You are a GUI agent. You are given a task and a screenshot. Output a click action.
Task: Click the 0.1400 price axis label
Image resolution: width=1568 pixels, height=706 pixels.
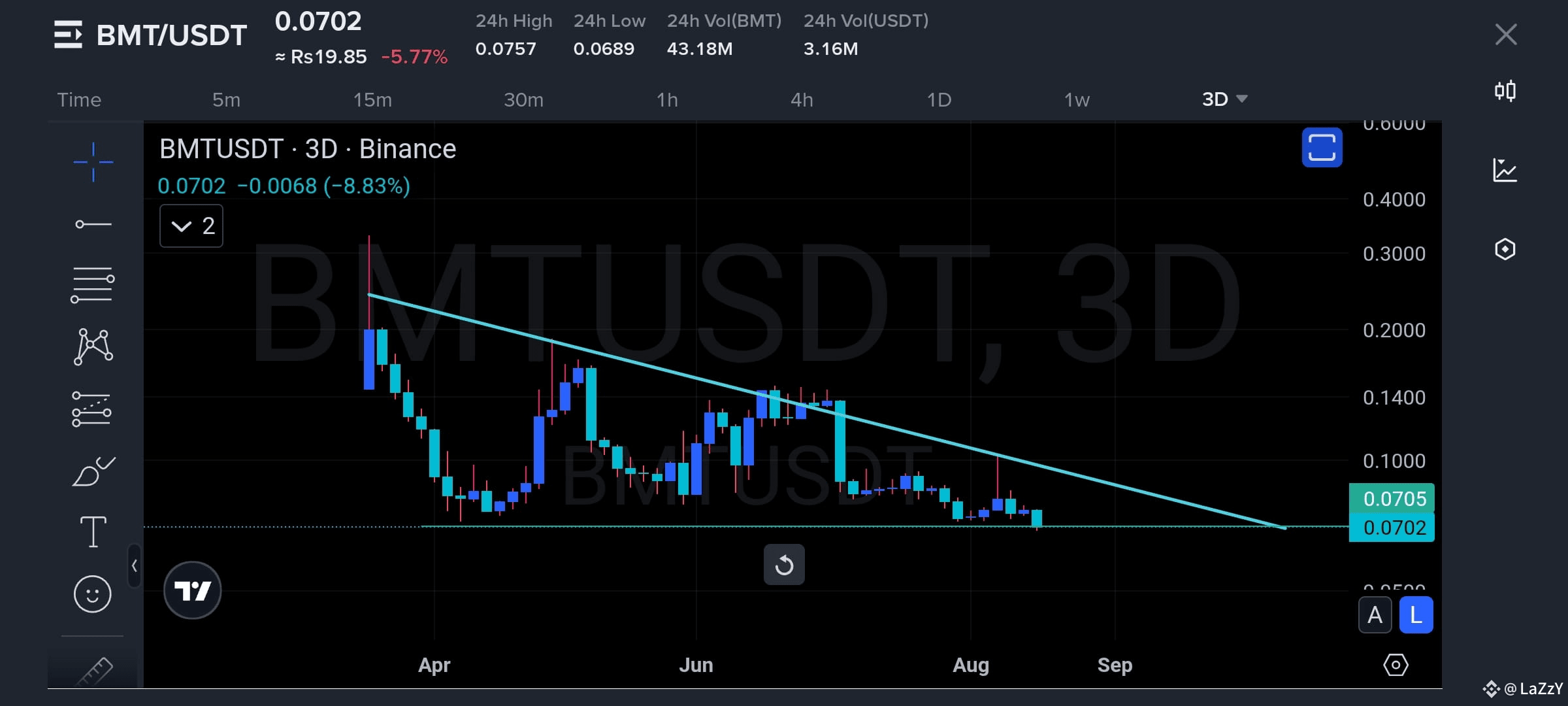click(1394, 397)
